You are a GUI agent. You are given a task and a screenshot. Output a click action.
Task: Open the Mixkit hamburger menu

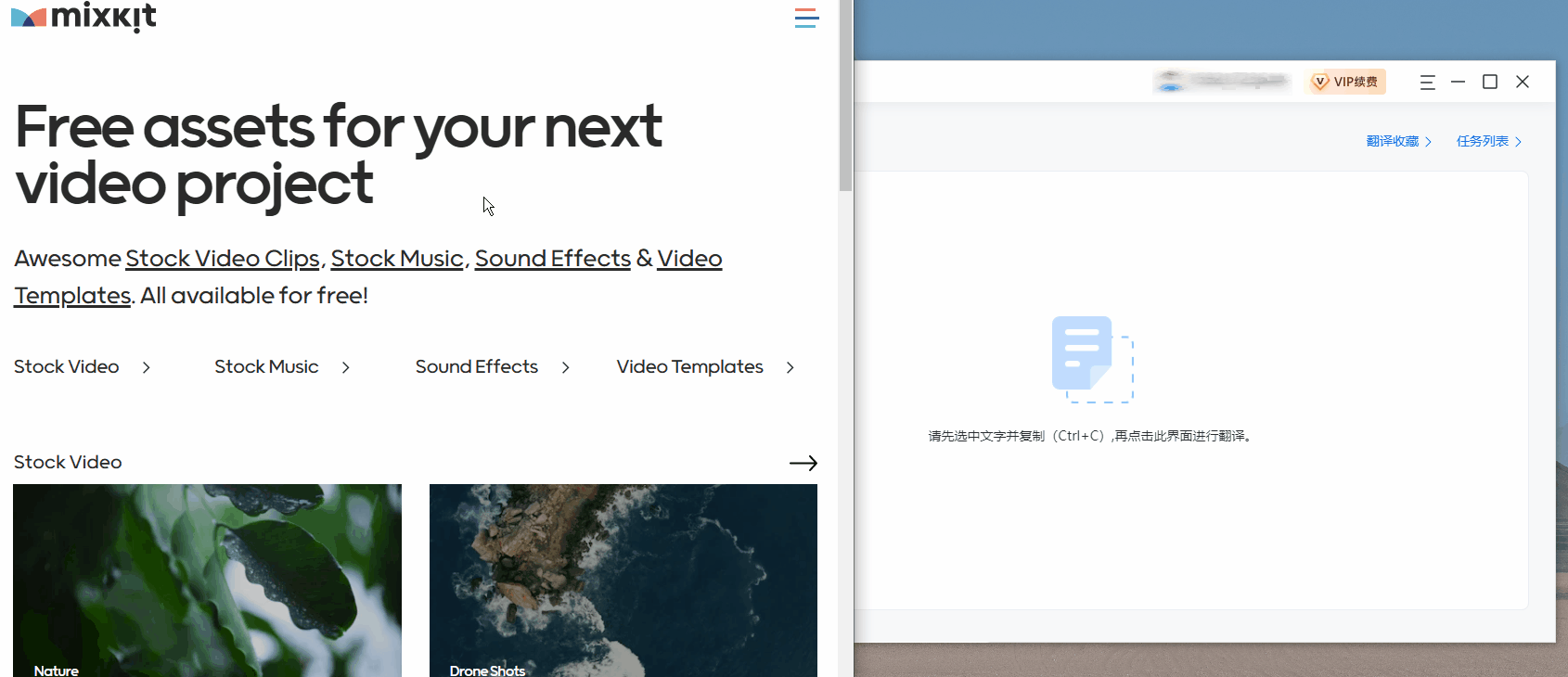click(806, 18)
